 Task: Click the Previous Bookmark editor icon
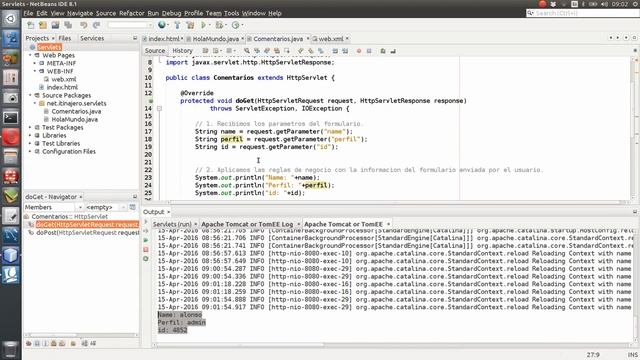coord(301,51)
